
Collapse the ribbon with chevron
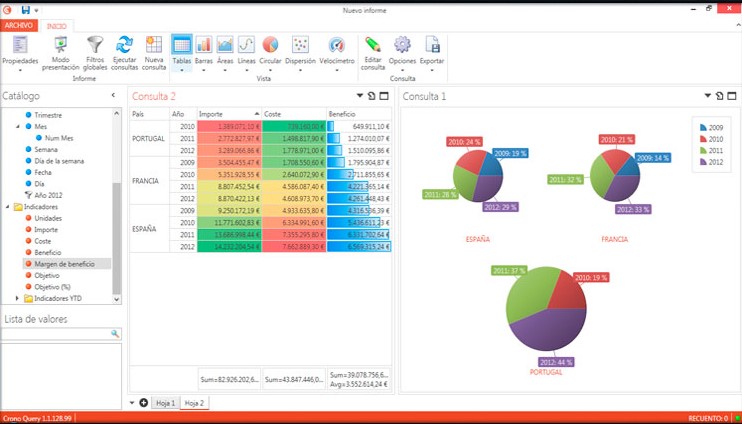(737, 25)
